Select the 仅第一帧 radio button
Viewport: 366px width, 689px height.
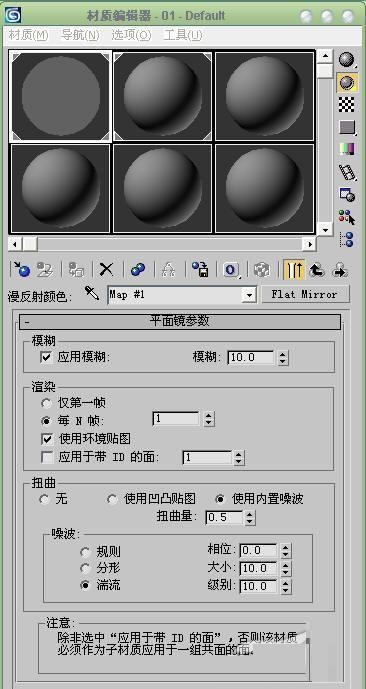46,403
